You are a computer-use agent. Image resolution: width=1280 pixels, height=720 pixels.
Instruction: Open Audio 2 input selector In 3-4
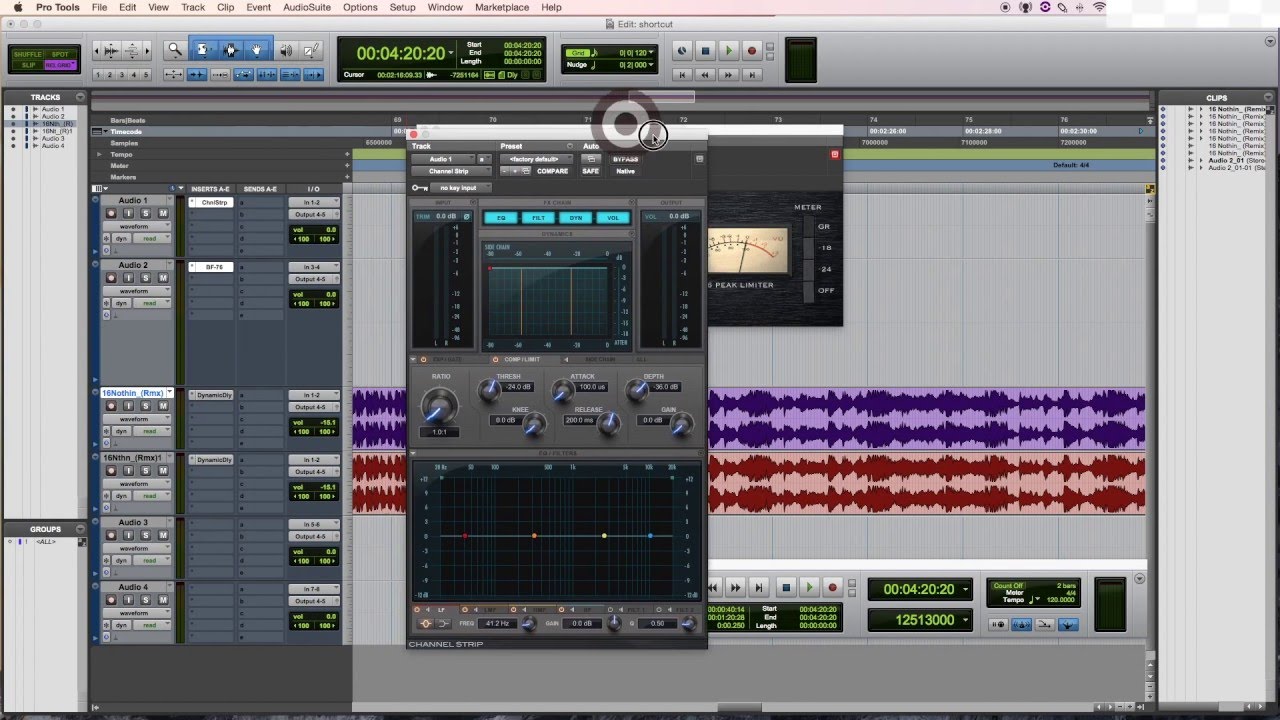click(314, 267)
